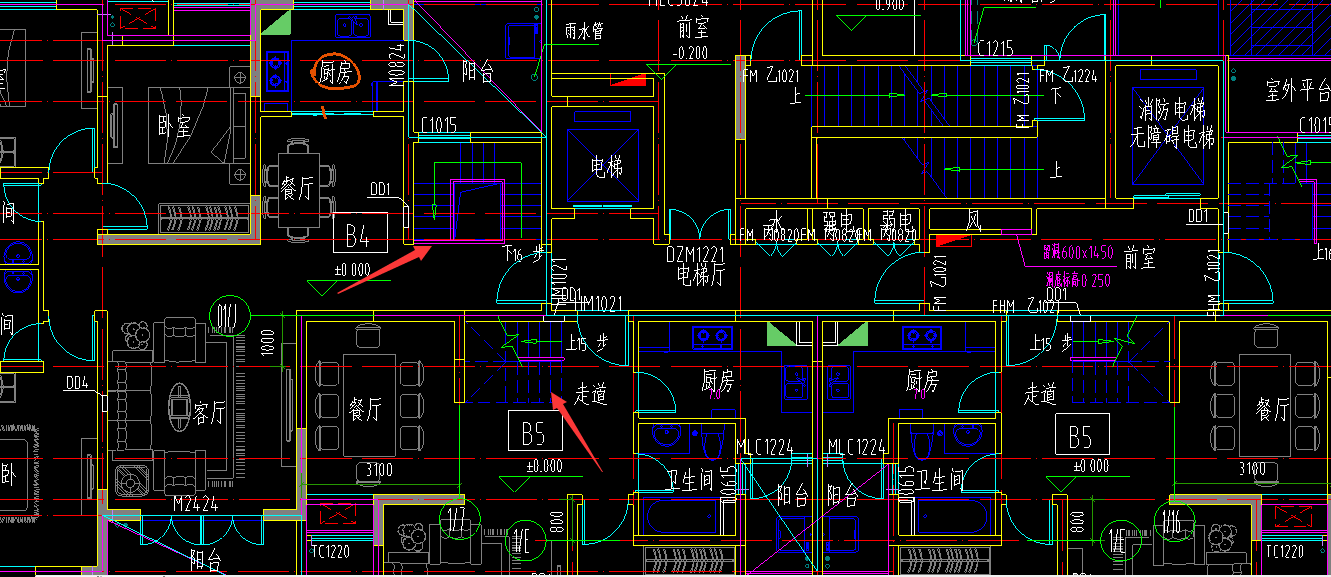Select the 阳台 label next to 雨水管
Screen dimensions: 1331x577
tap(478, 72)
